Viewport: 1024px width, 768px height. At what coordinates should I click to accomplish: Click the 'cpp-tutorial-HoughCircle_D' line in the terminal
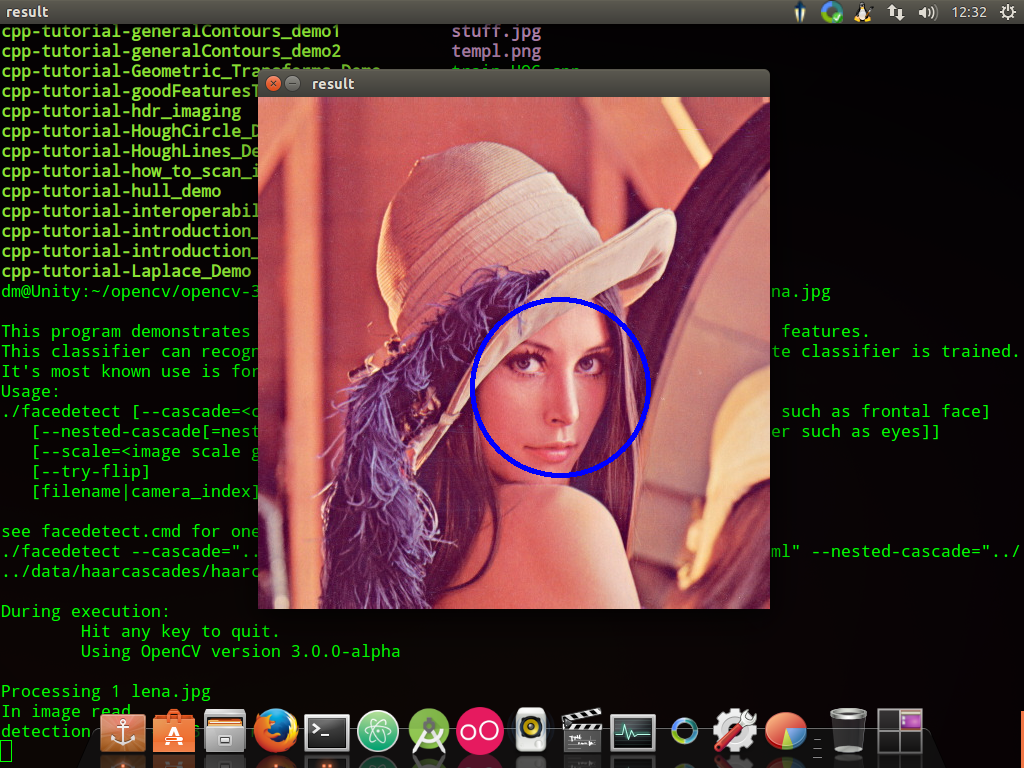[130, 131]
